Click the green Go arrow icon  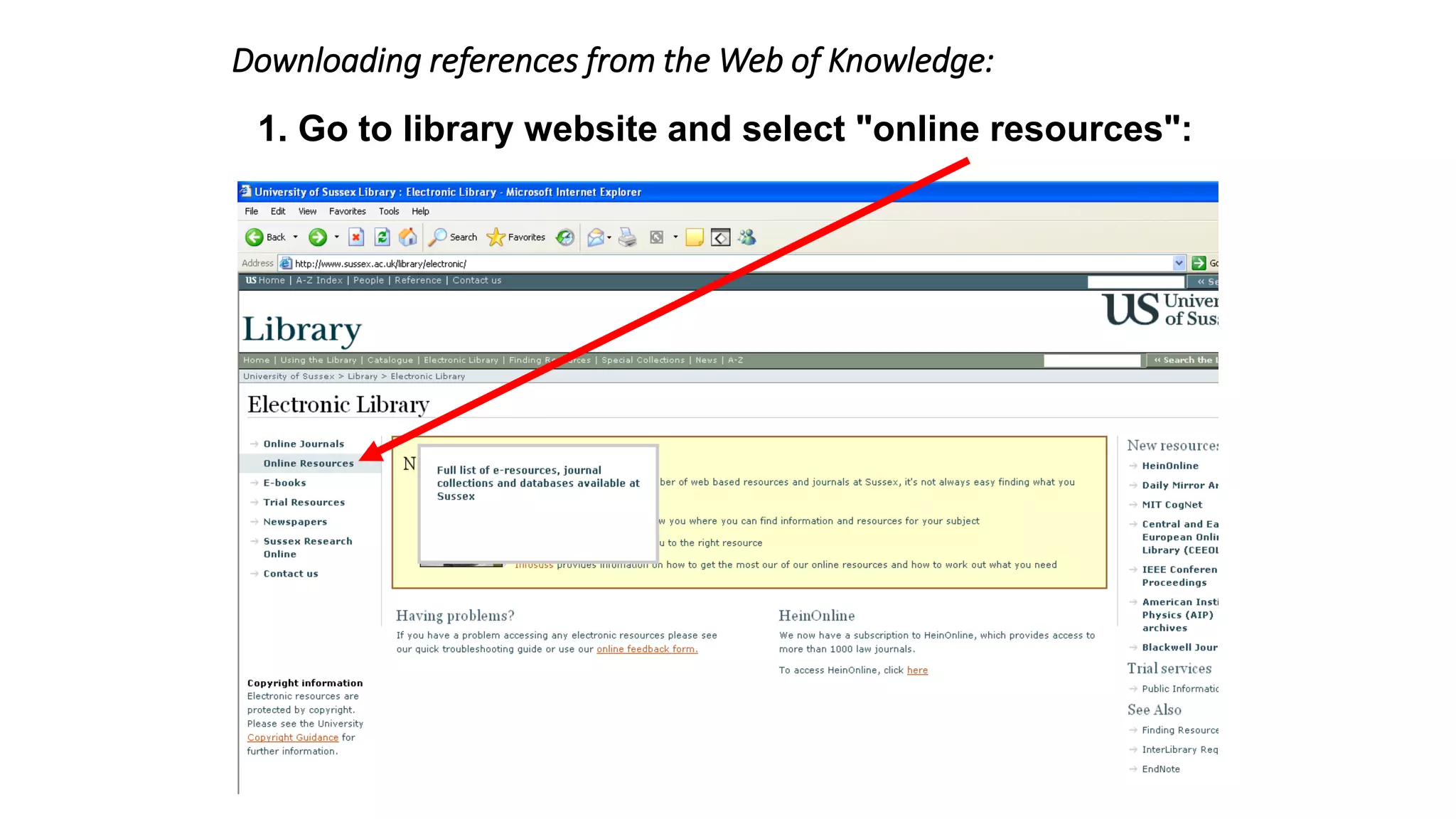(1199, 263)
